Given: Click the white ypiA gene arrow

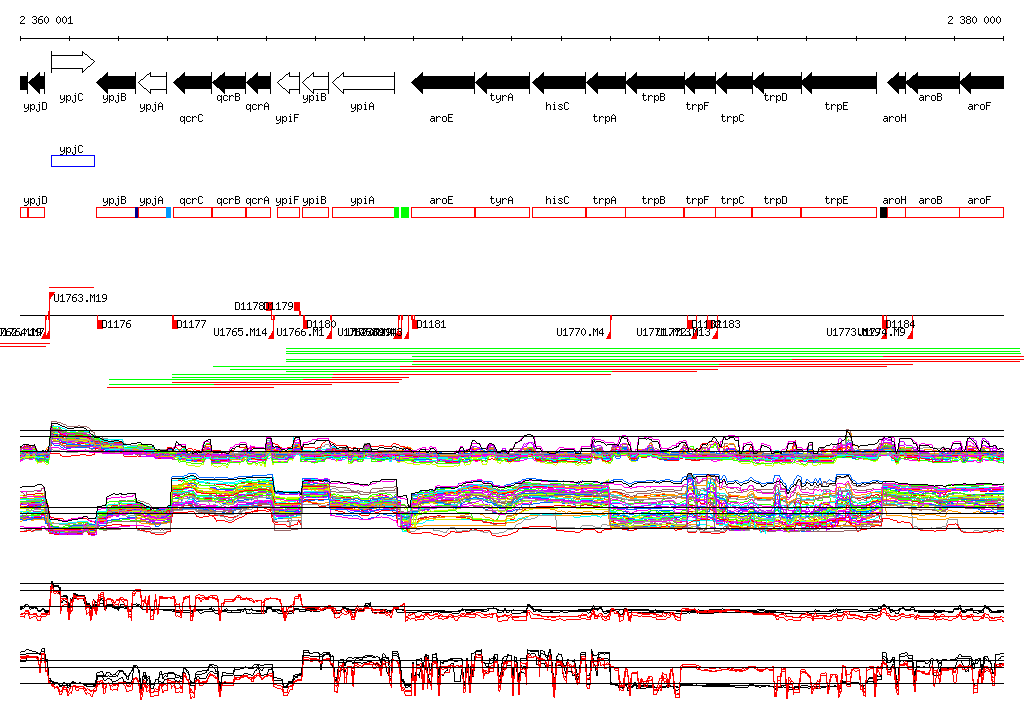Looking at the screenshot, I should pos(363,82).
